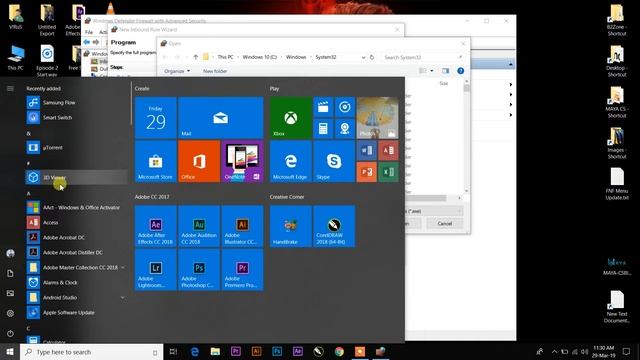Open the OneNote tile
Image resolution: width=640 pixels, height=360 pixels.
pos(242,161)
